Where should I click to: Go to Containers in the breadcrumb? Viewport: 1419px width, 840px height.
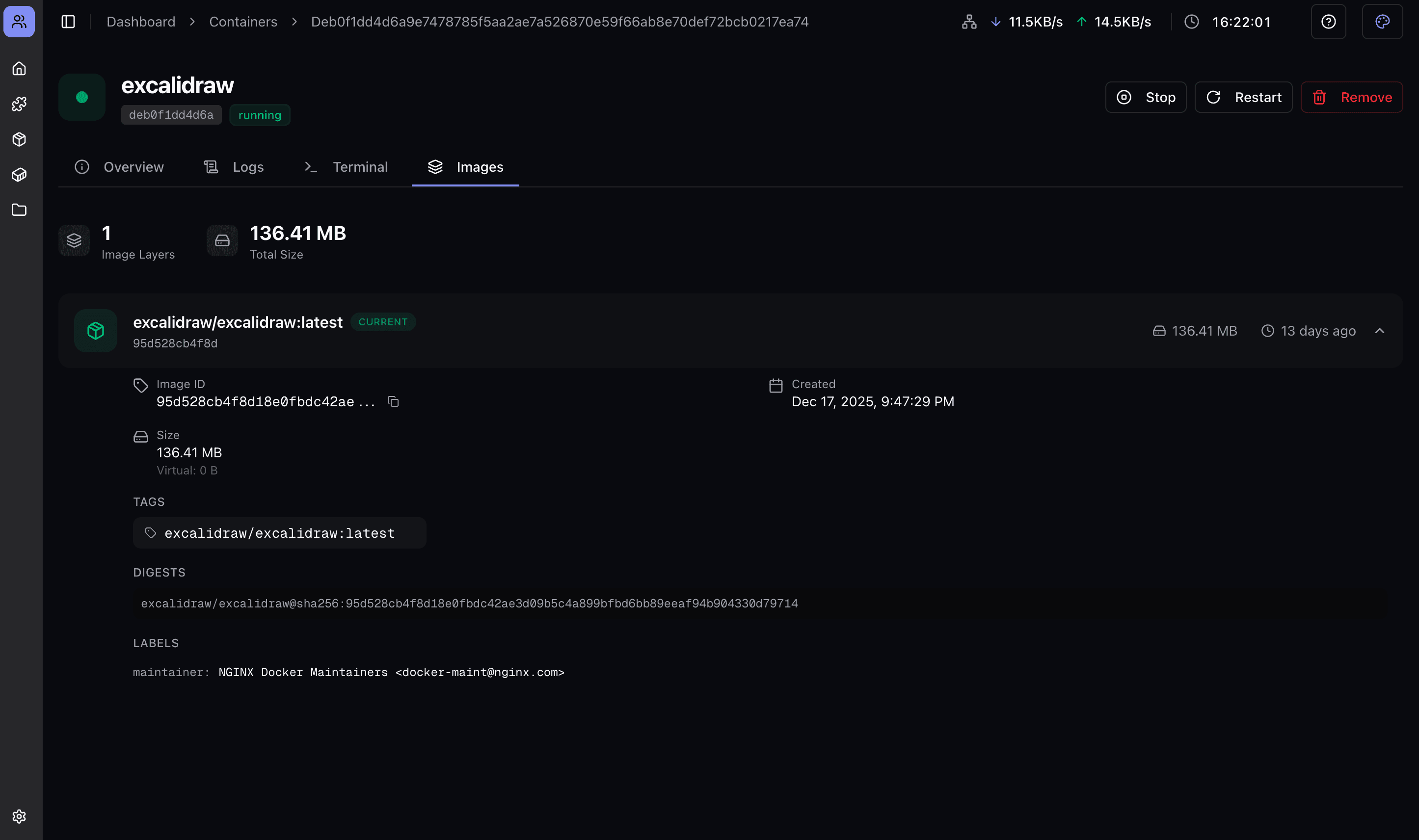(x=243, y=22)
